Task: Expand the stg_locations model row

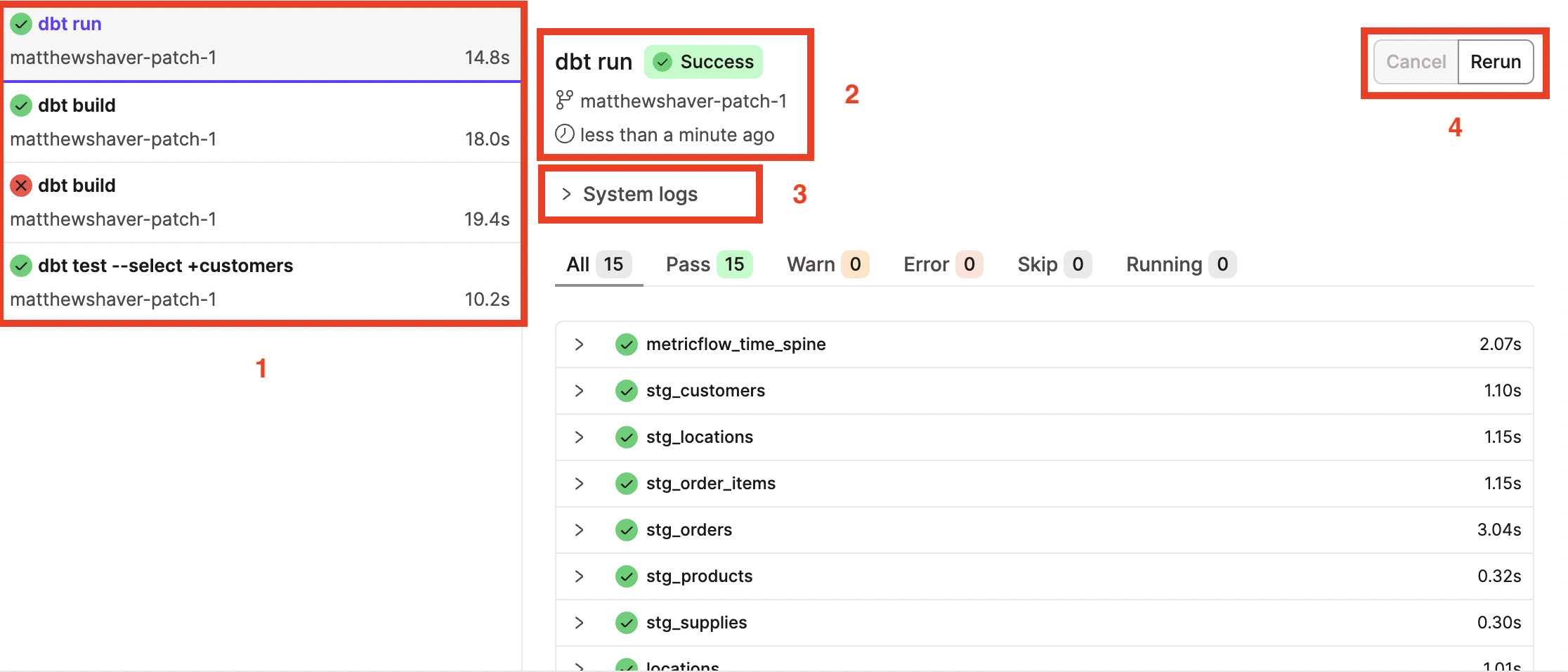Action: 579,437
